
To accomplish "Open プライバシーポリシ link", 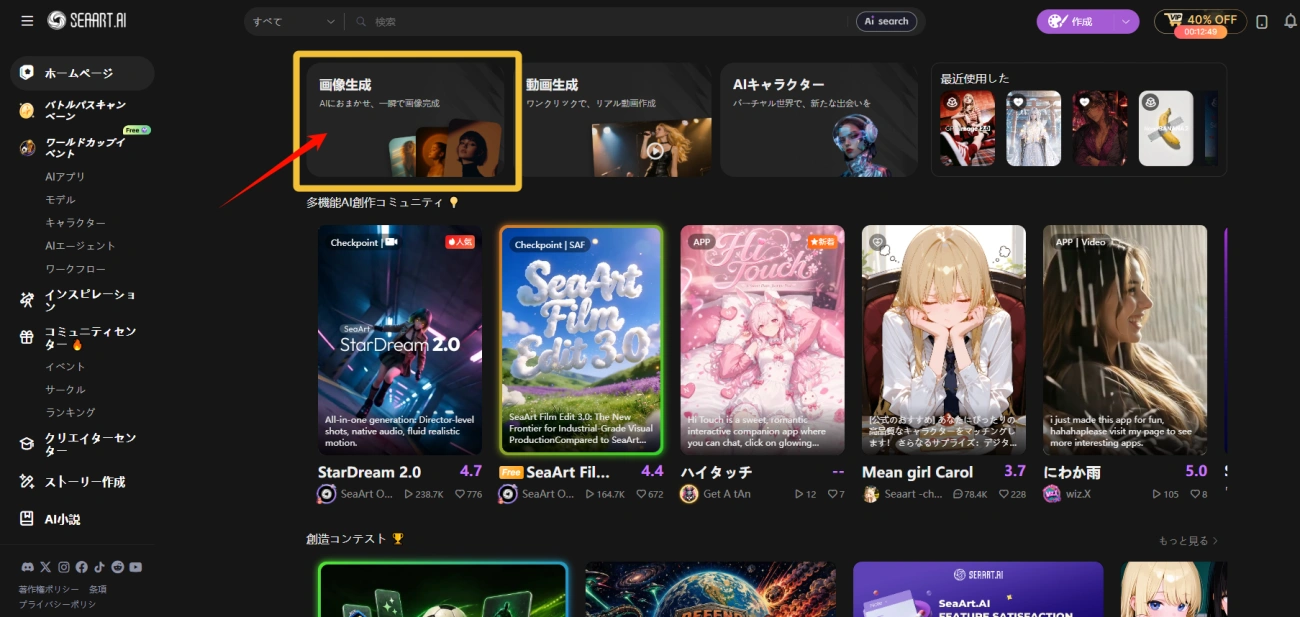I will point(57,604).
